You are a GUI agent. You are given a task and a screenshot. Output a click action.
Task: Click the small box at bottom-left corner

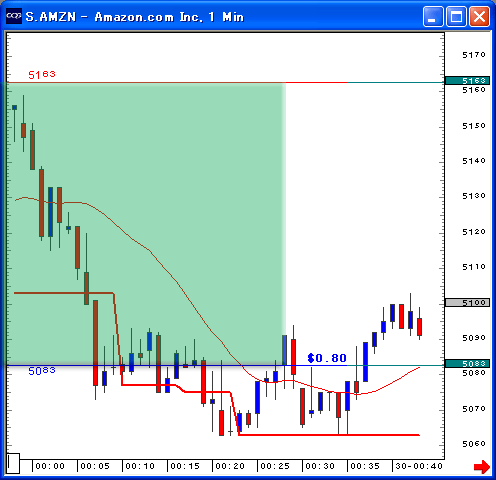coord(13,463)
